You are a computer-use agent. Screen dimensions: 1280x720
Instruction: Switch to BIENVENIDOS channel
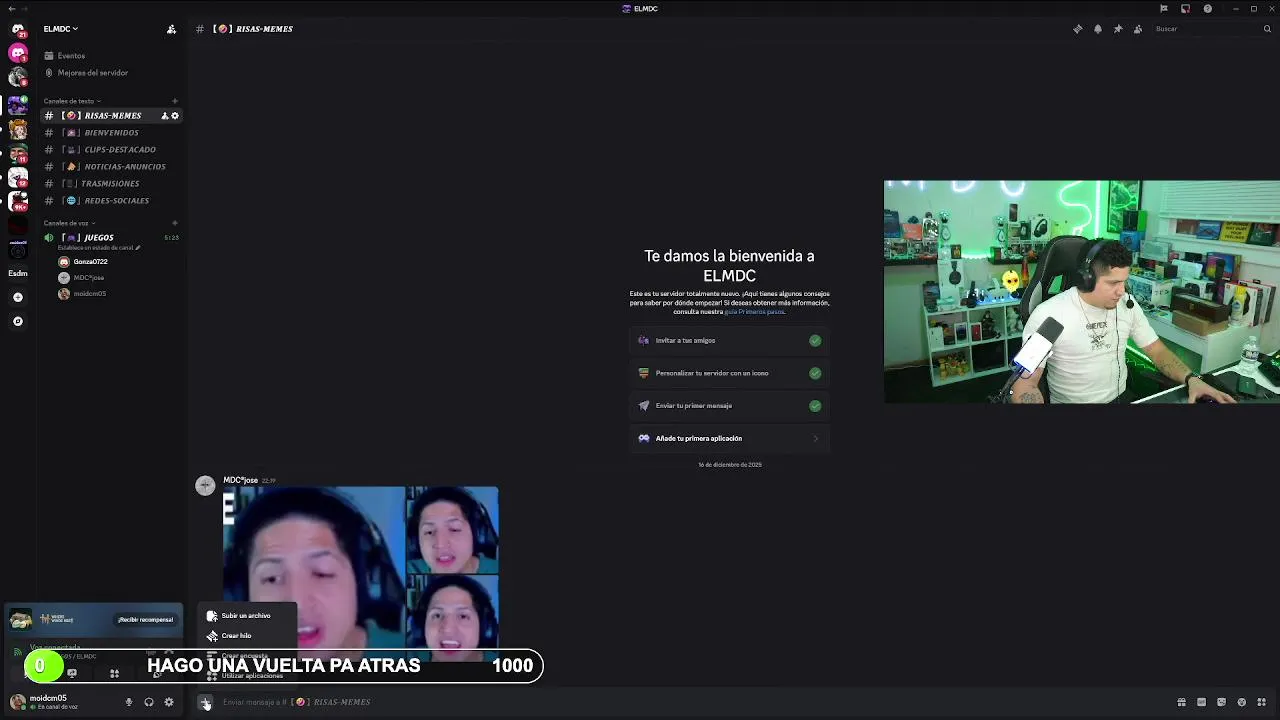click(111, 133)
